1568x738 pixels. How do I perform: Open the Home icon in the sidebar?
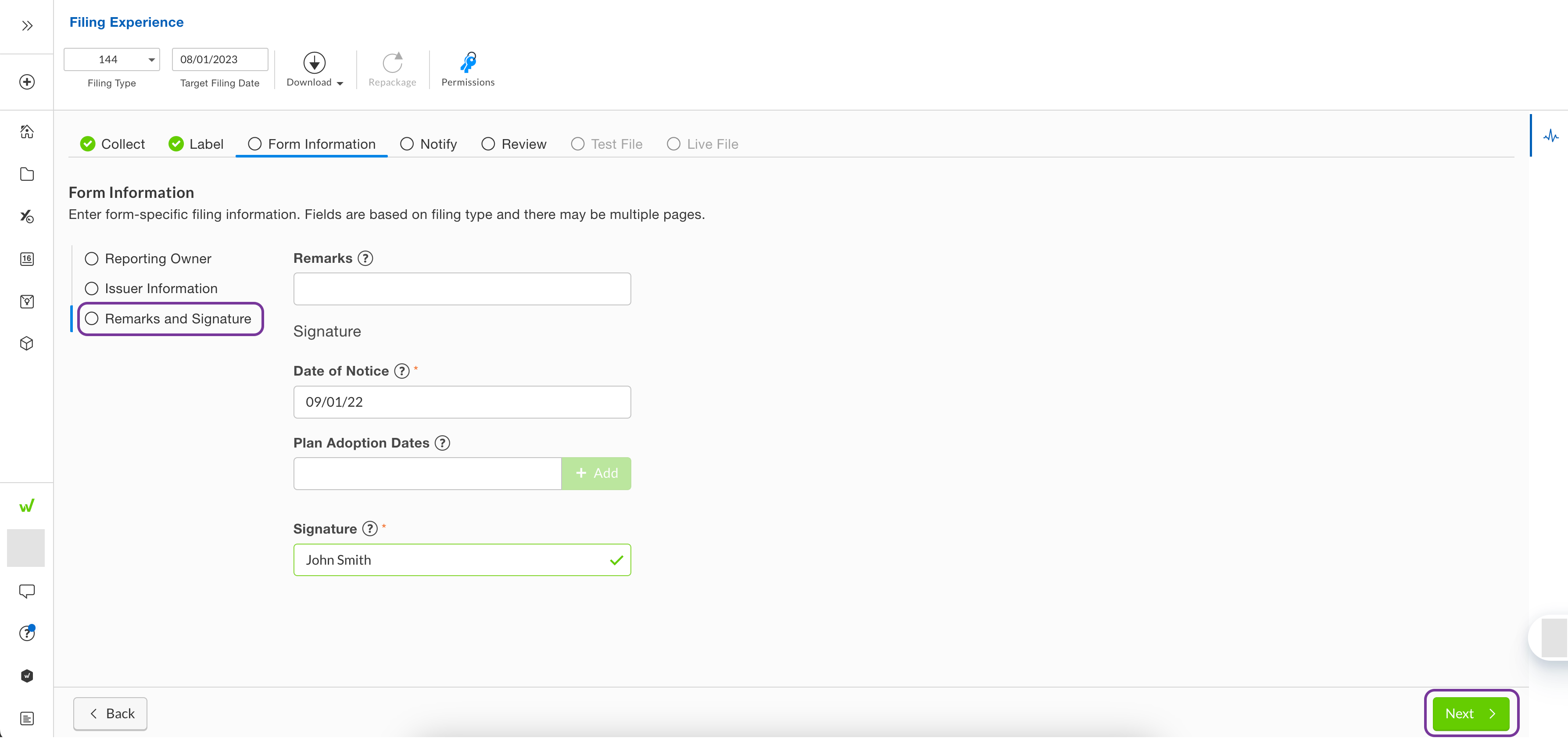tap(26, 132)
